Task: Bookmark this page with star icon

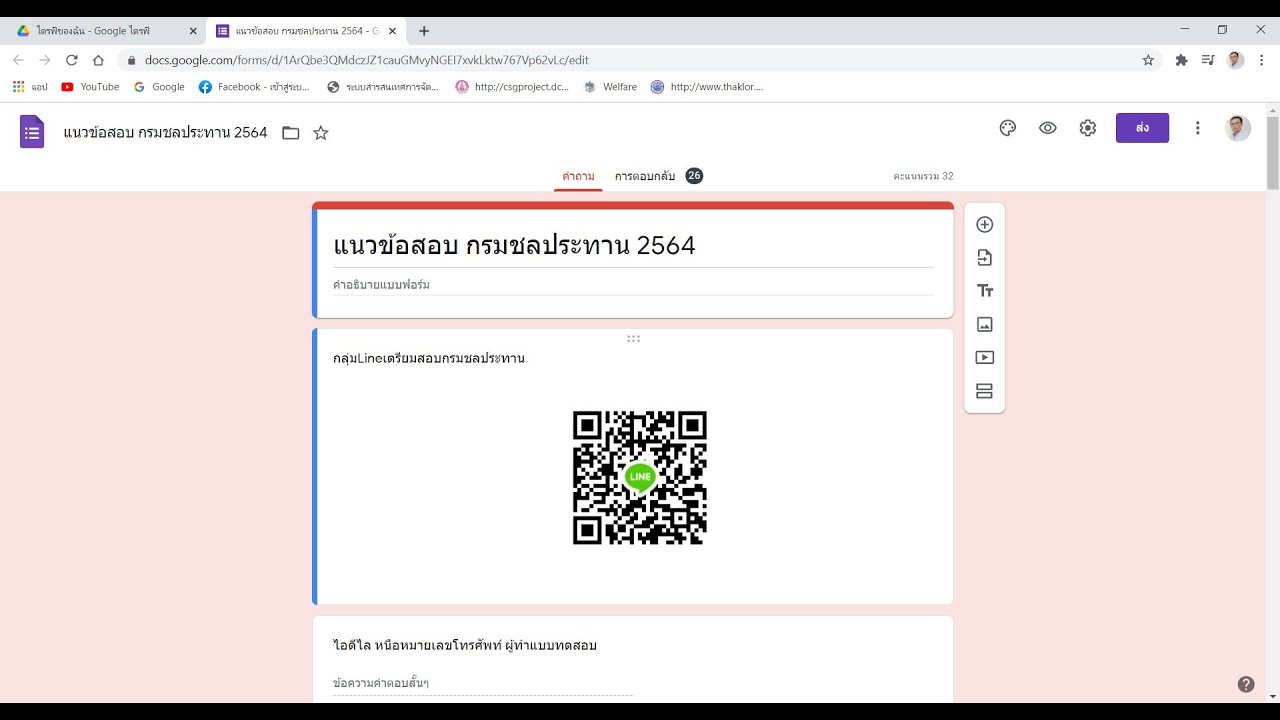Action: pos(1148,60)
